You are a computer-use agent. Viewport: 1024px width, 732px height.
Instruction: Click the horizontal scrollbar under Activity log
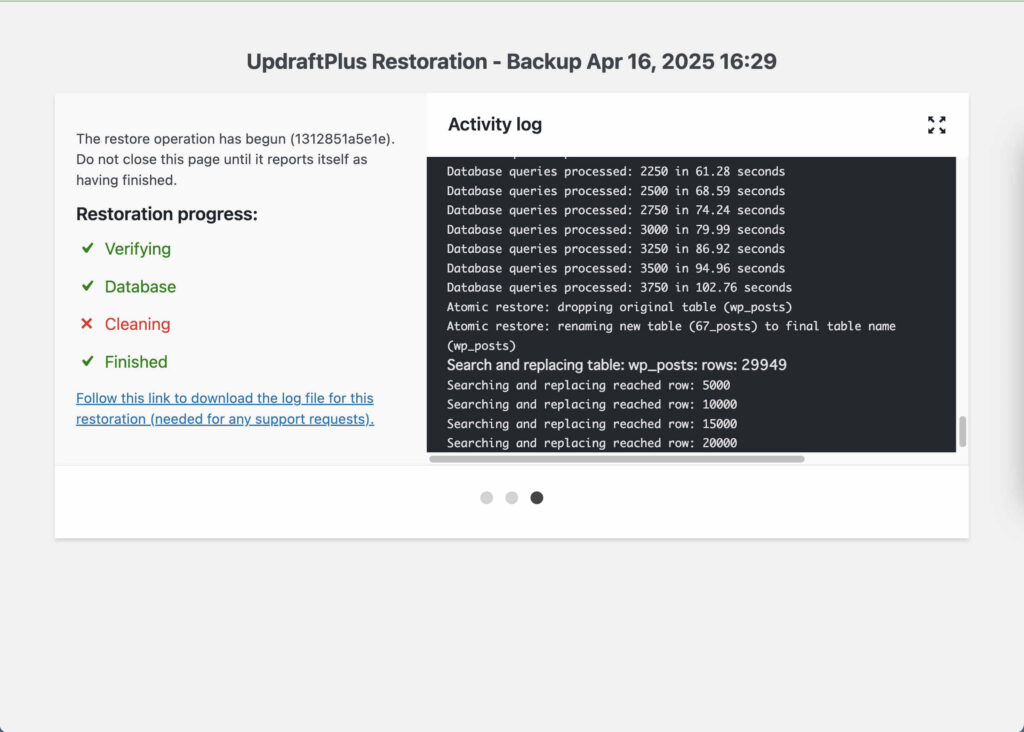click(x=616, y=459)
